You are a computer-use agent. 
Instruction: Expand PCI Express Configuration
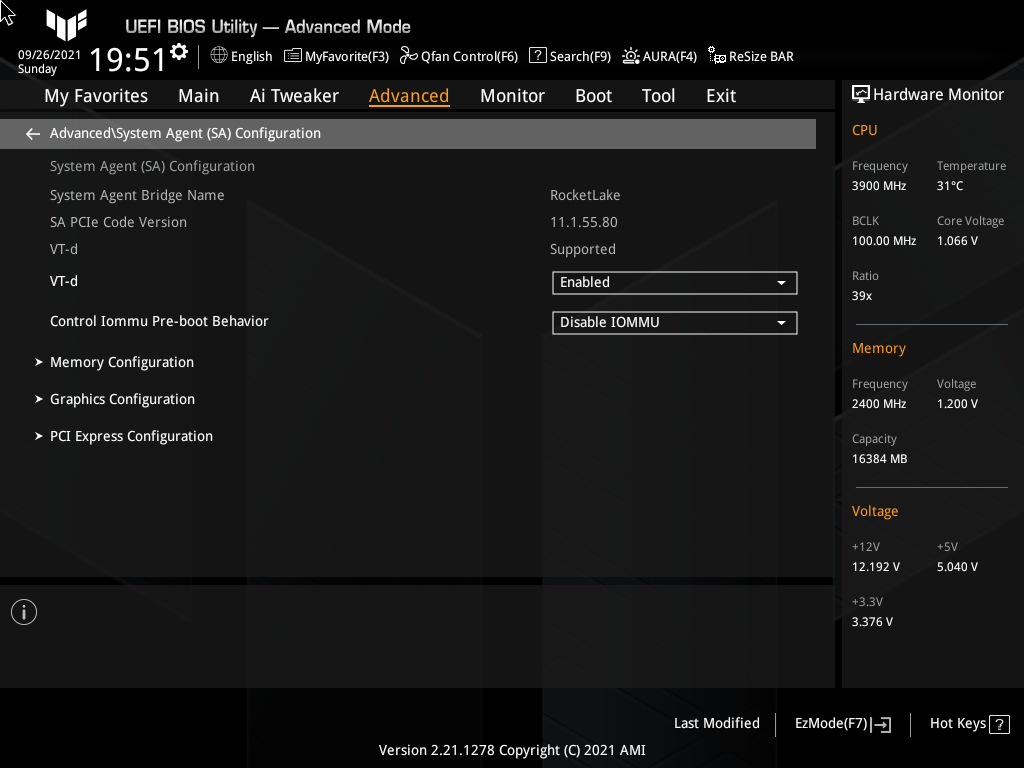pos(131,436)
